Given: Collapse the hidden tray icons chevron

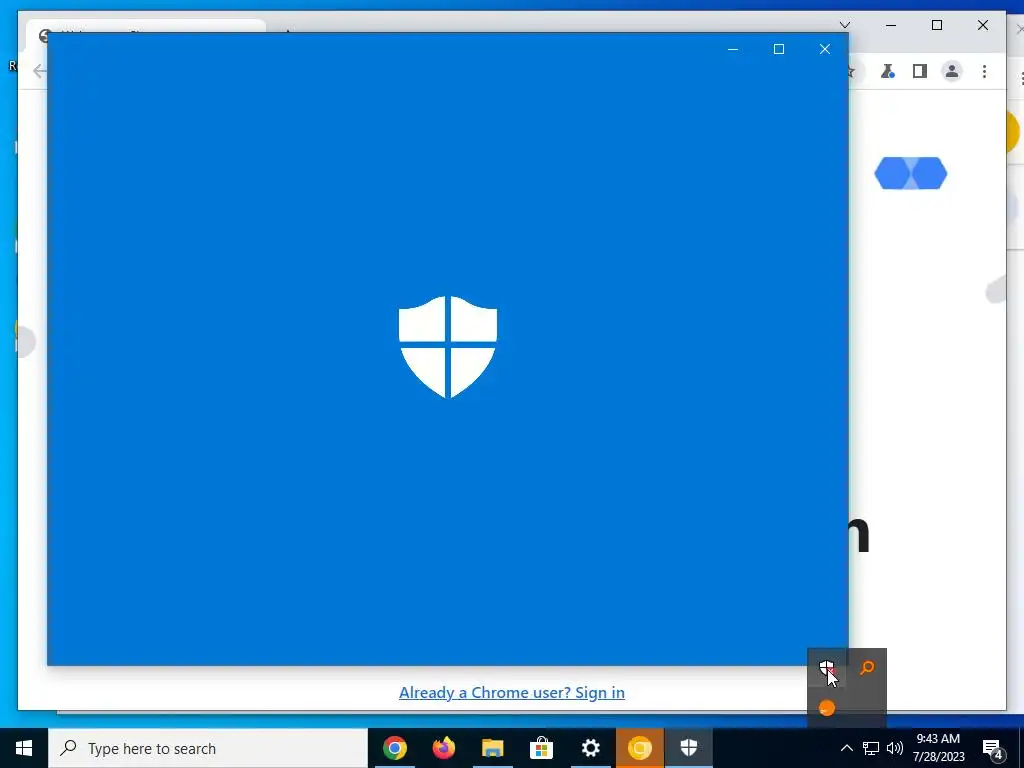Looking at the screenshot, I should click(846, 748).
